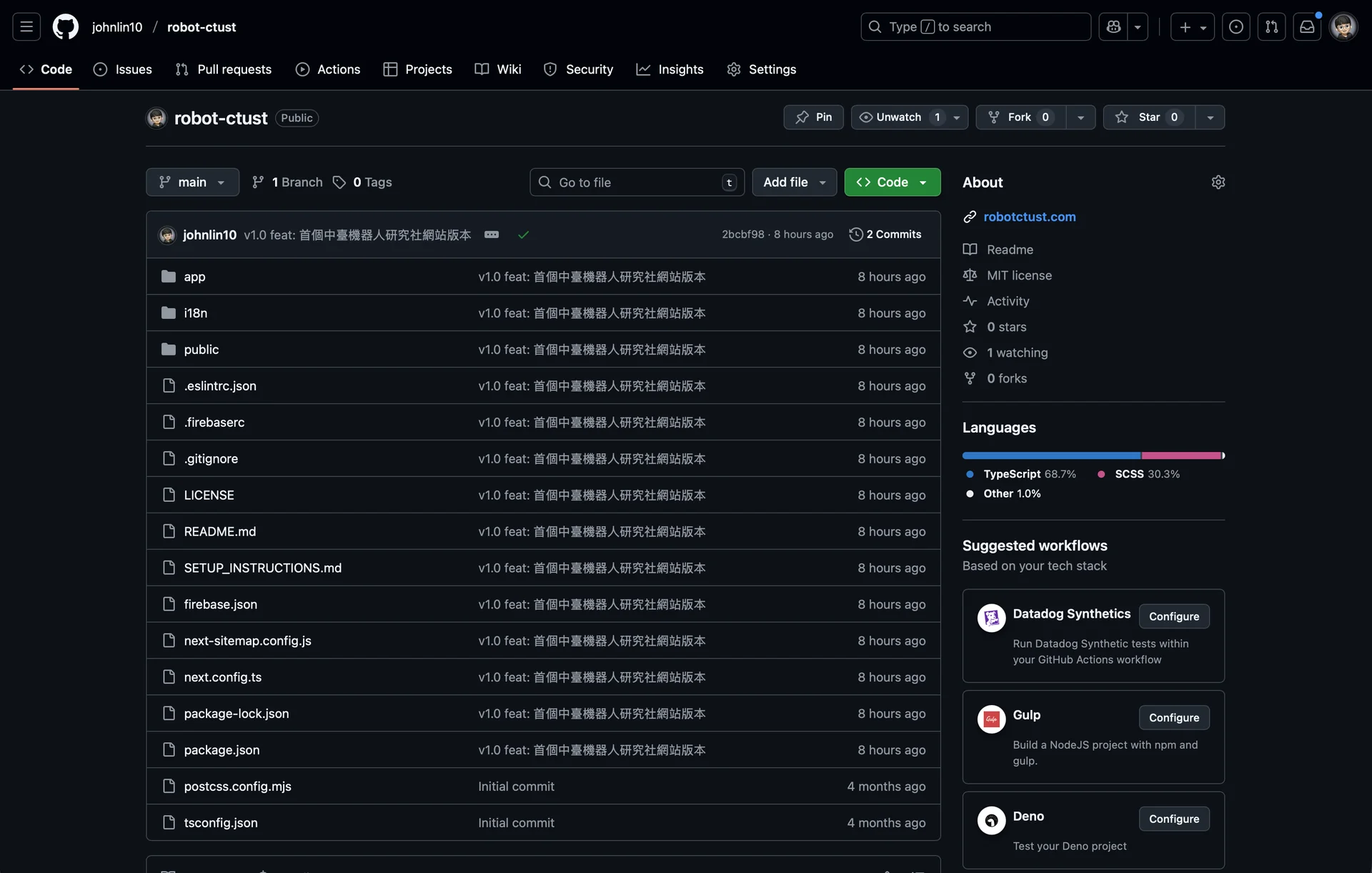This screenshot has height=873, width=1372.
Task: Open the app folder
Action: tap(194, 277)
